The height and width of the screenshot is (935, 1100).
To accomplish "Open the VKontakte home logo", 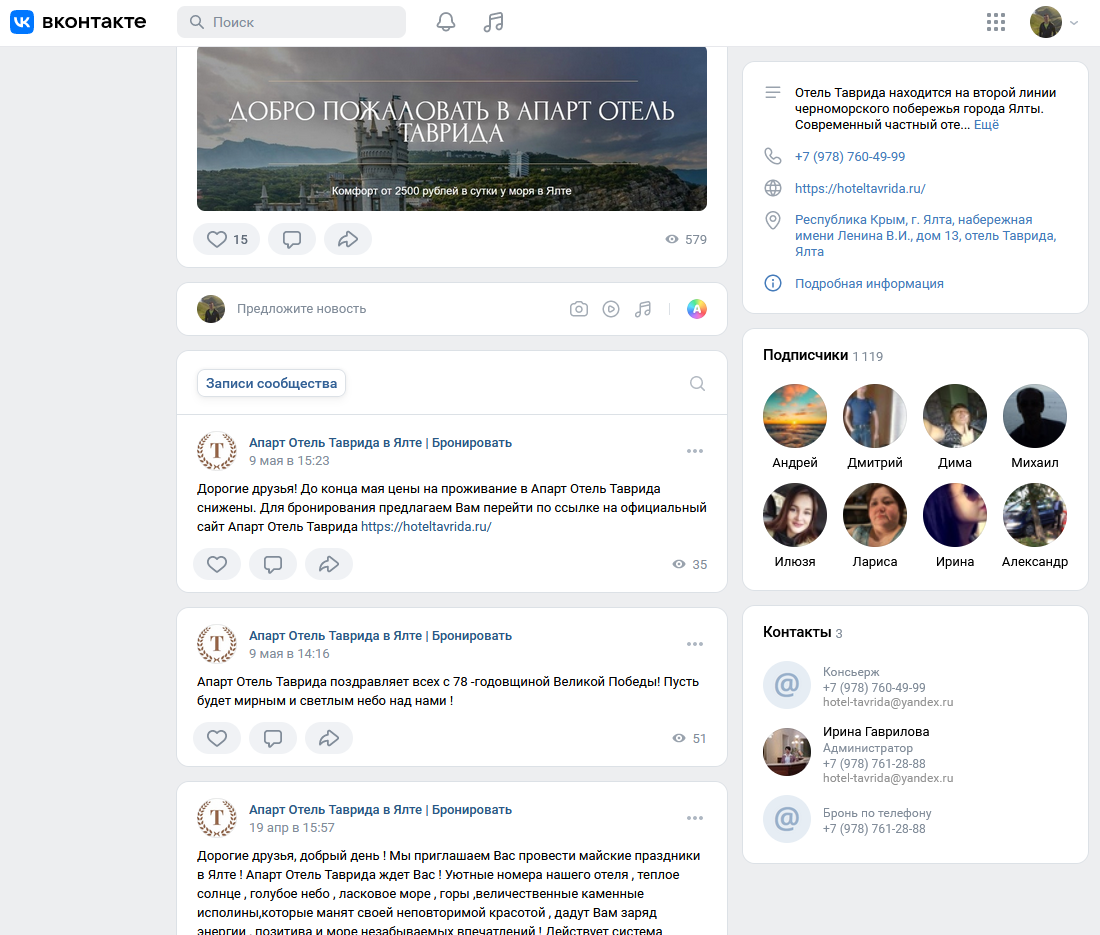I will (78, 22).
